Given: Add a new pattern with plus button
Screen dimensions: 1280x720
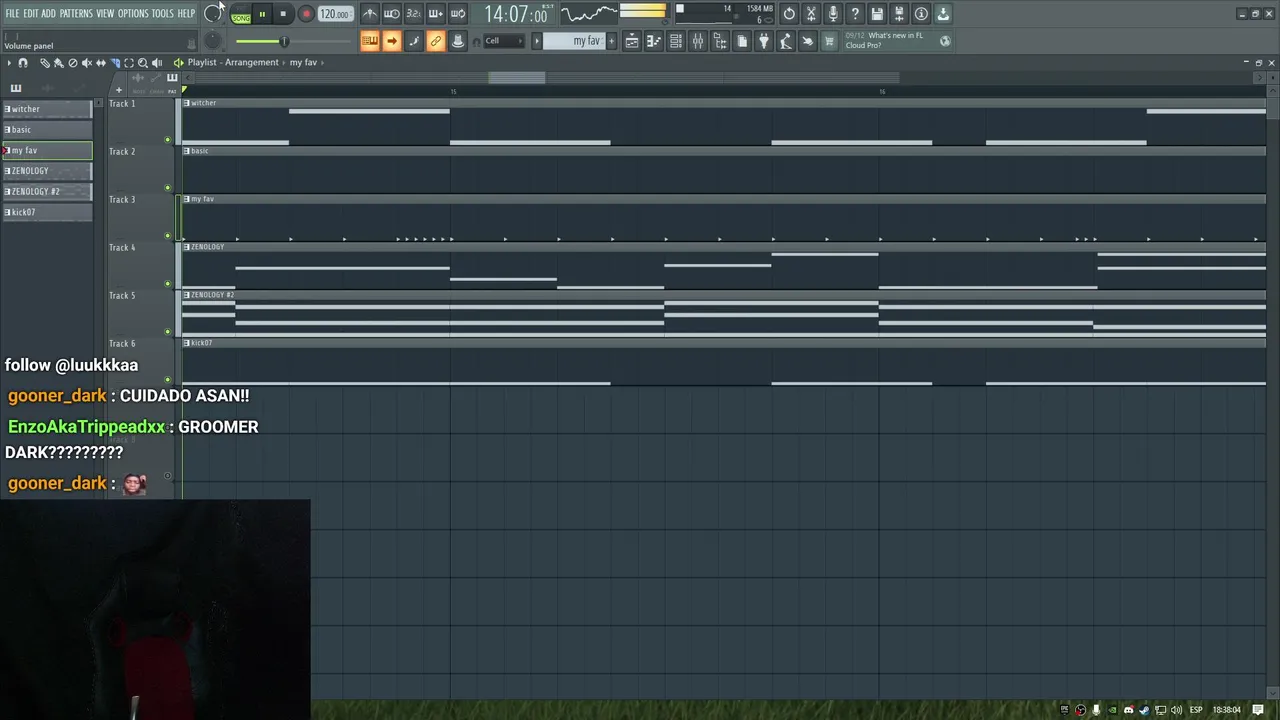Looking at the screenshot, I should coord(611,41).
